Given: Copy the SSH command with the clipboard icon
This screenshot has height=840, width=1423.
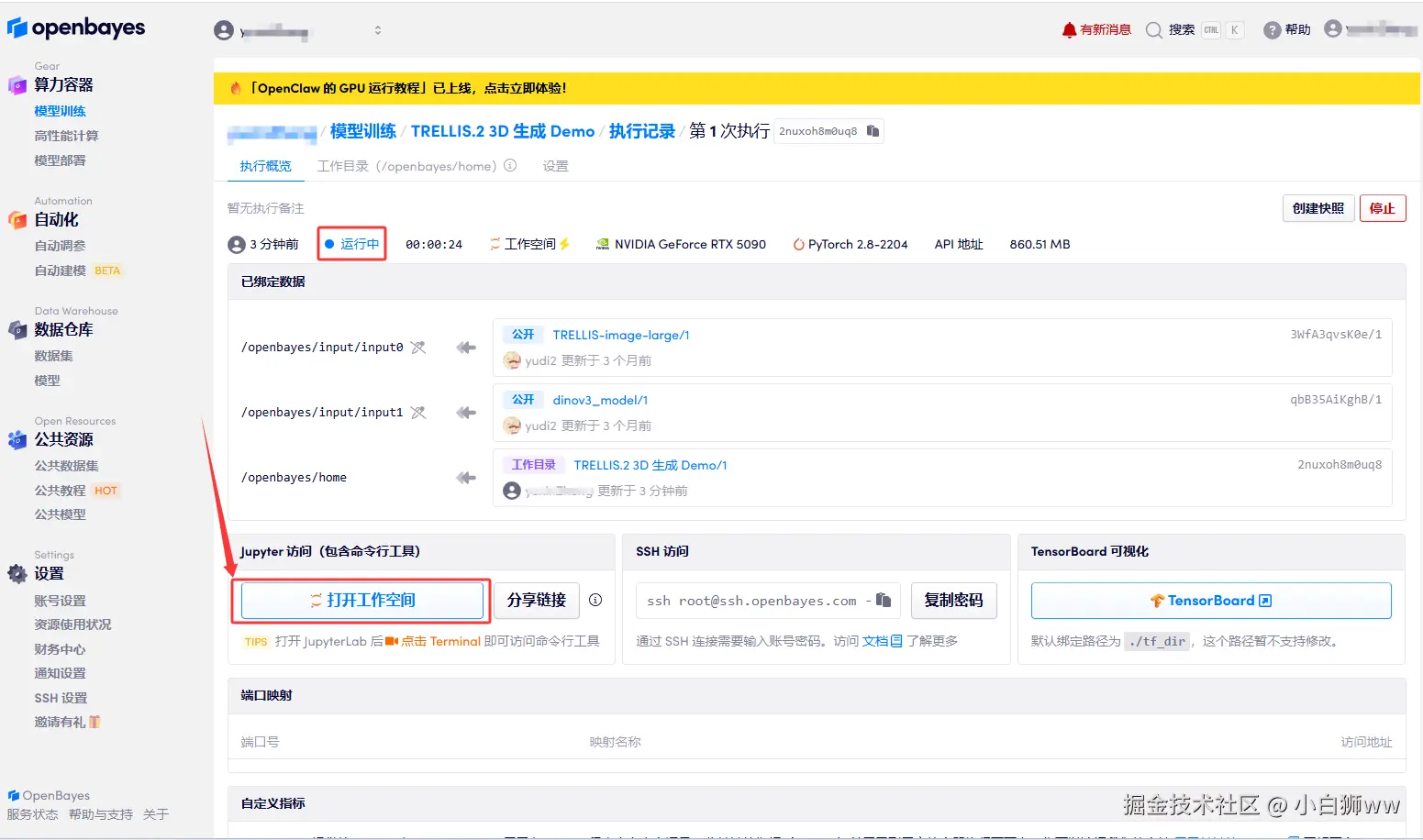Looking at the screenshot, I should [x=884, y=600].
